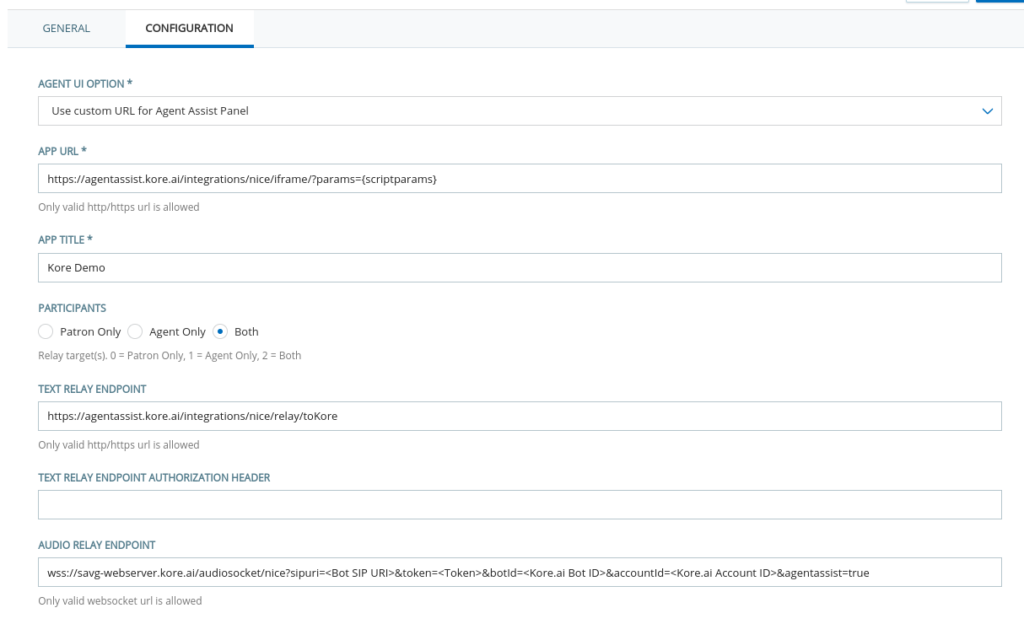
Task: Switch to the GENERAL tab
Action: (66, 28)
